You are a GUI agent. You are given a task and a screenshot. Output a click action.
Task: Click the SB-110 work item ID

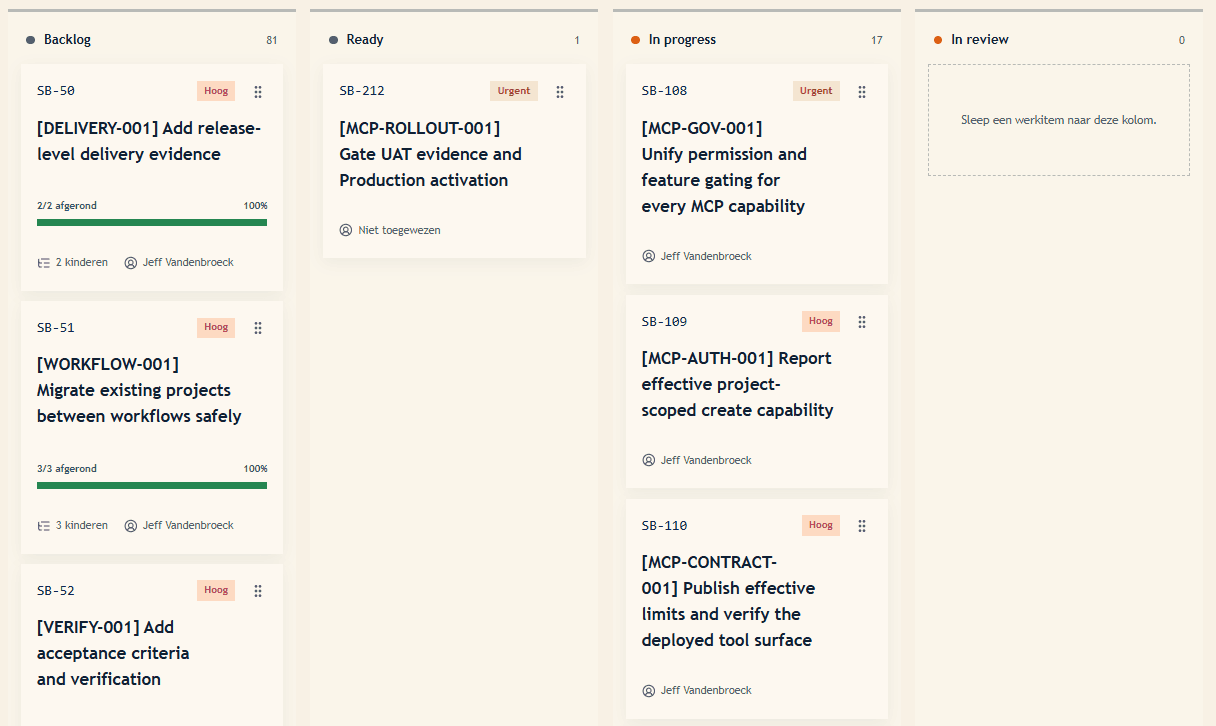click(665, 526)
